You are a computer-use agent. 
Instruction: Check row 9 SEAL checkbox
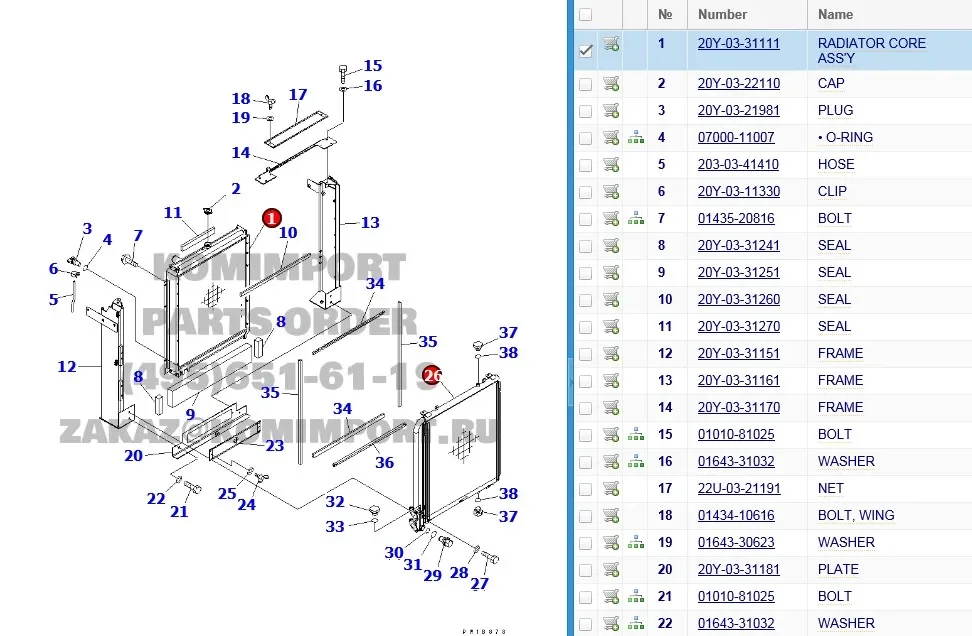click(x=585, y=273)
